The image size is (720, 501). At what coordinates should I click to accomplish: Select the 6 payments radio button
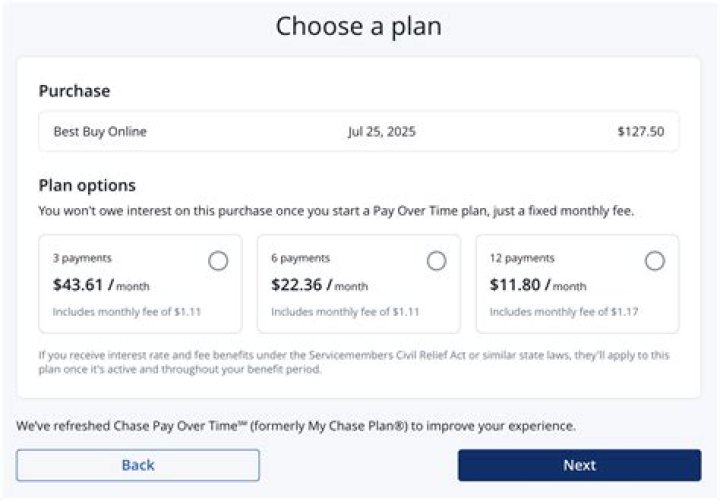[x=436, y=261]
